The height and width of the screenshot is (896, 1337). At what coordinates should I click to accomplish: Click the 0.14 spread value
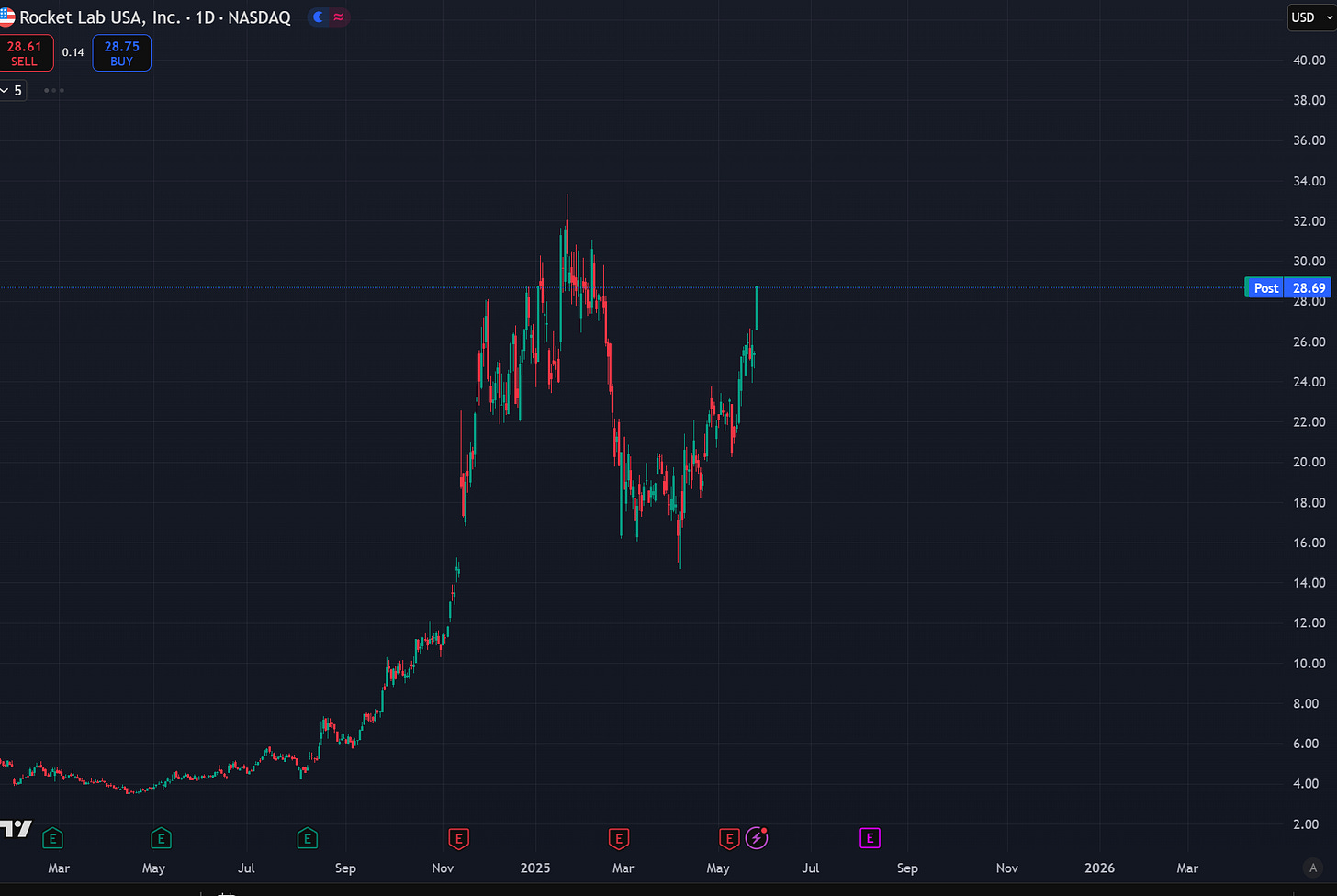point(73,53)
